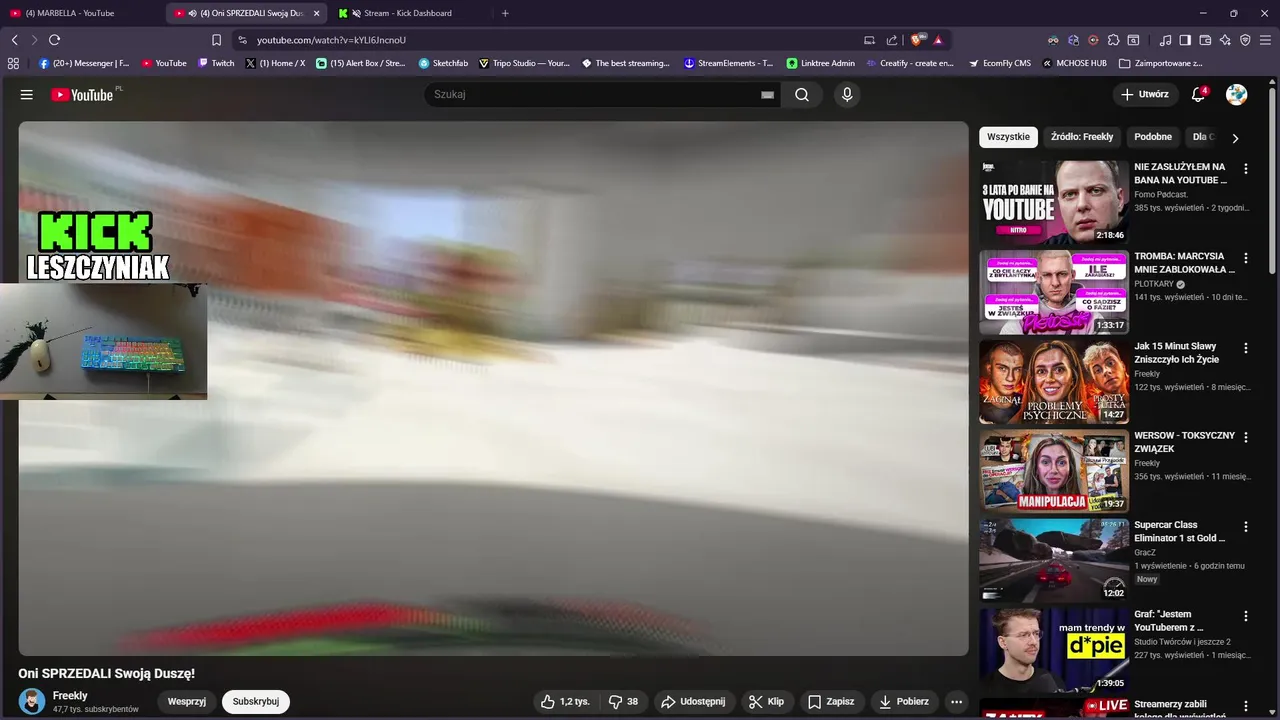Click the address bar URL
The height and width of the screenshot is (720, 1280).
pyautogui.click(x=331, y=40)
